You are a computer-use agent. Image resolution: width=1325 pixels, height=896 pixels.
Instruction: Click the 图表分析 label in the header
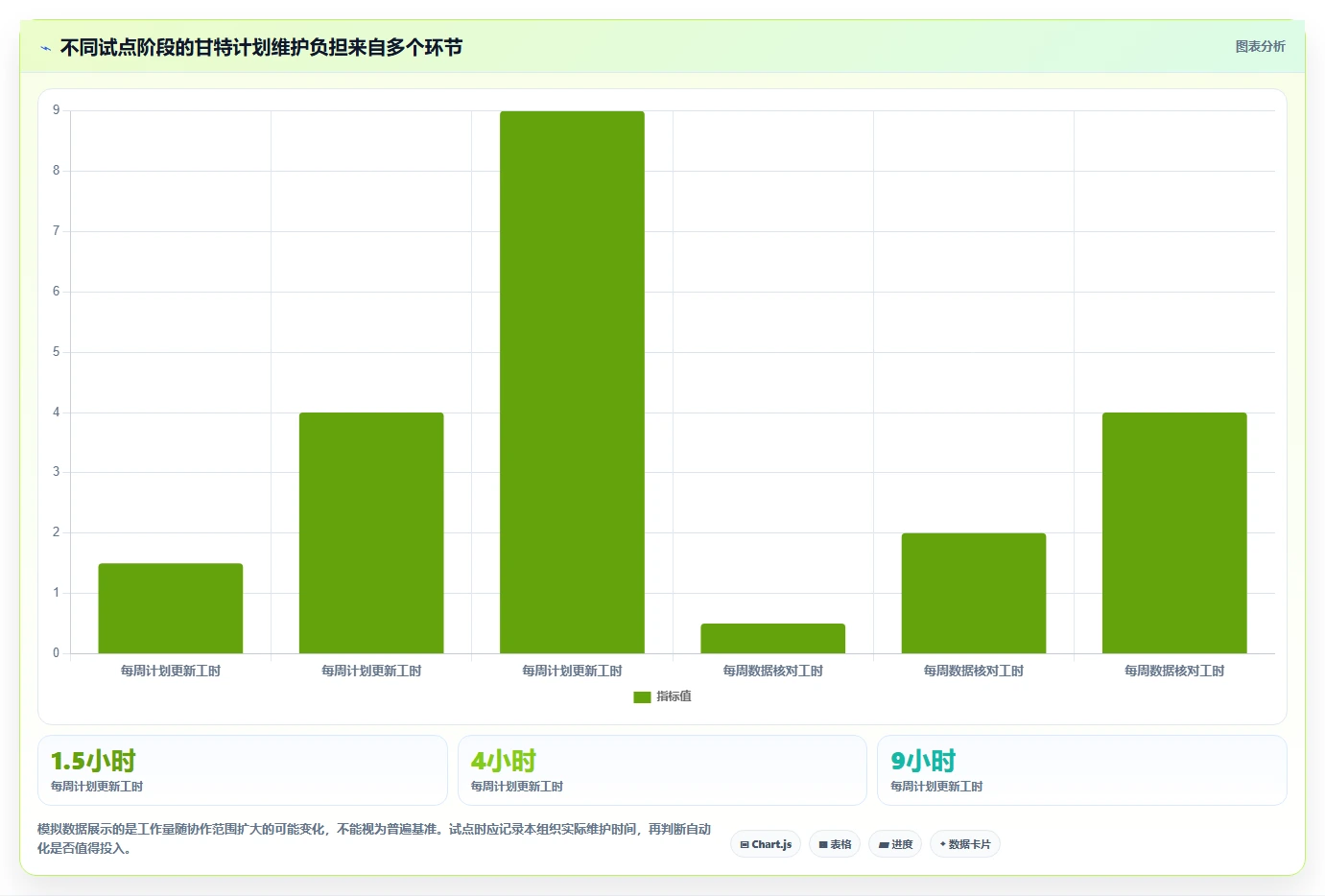(1260, 46)
